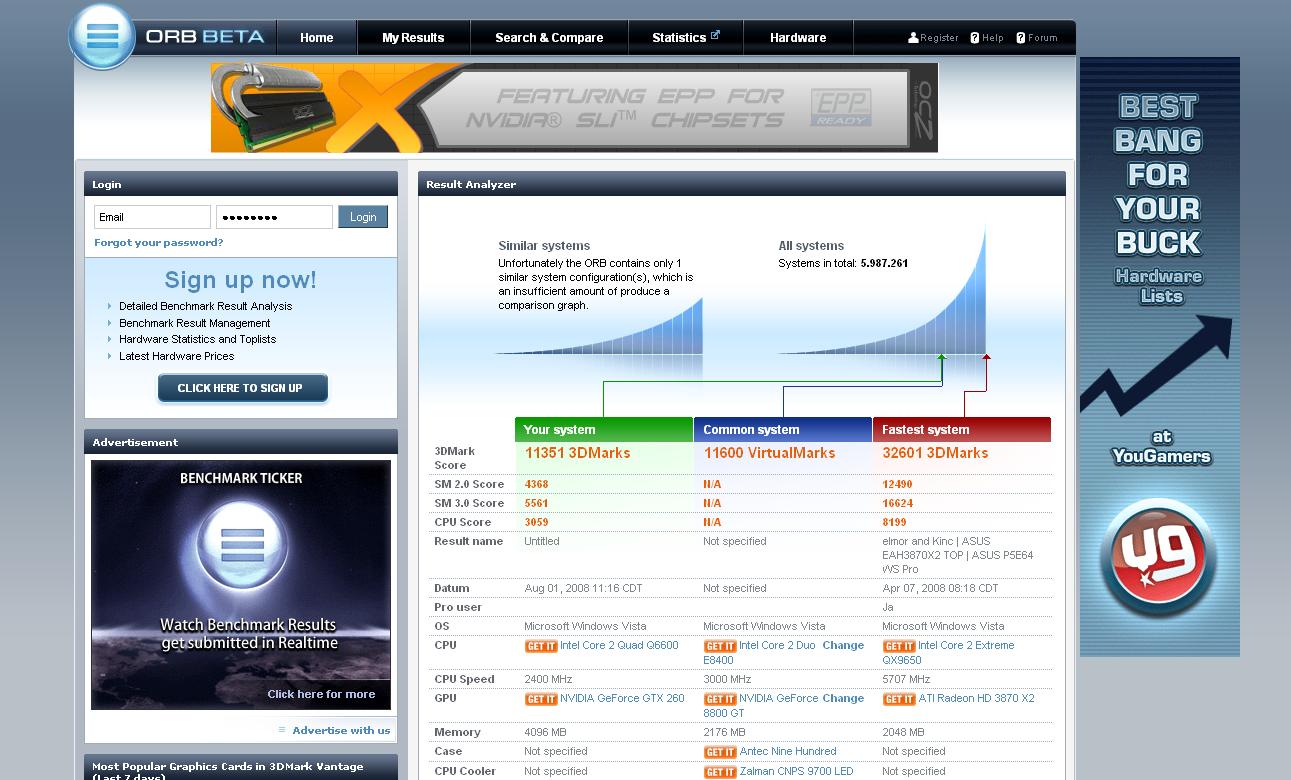Open ATI Radeon HD 3870 X2 link
The height and width of the screenshot is (780, 1291).
click(976, 698)
